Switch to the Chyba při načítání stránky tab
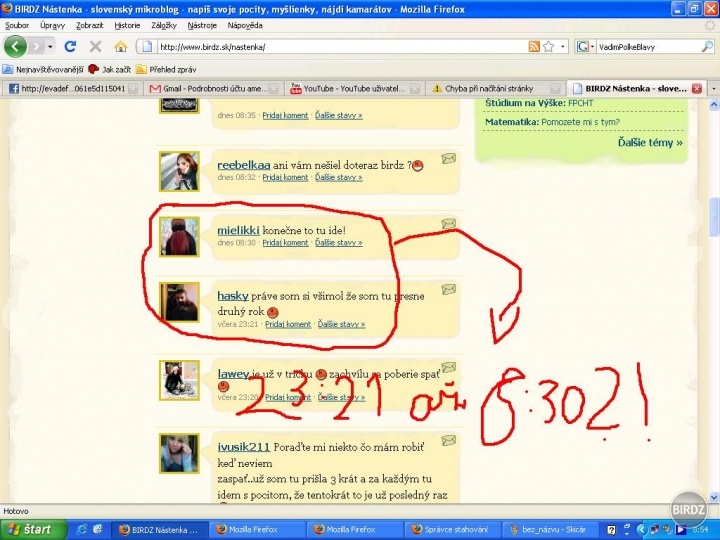Viewport: 720px width, 540px height. 496,89
